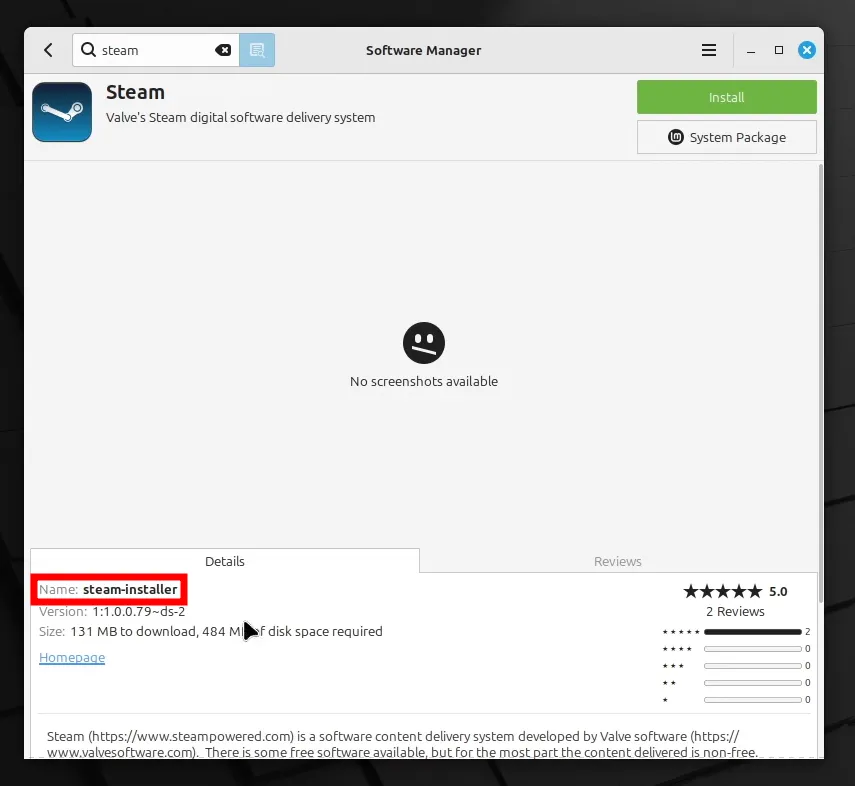Image resolution: width=855 pixels, height=786 pixels.
Task: Open the Homepage link
Action: (71, 657)
